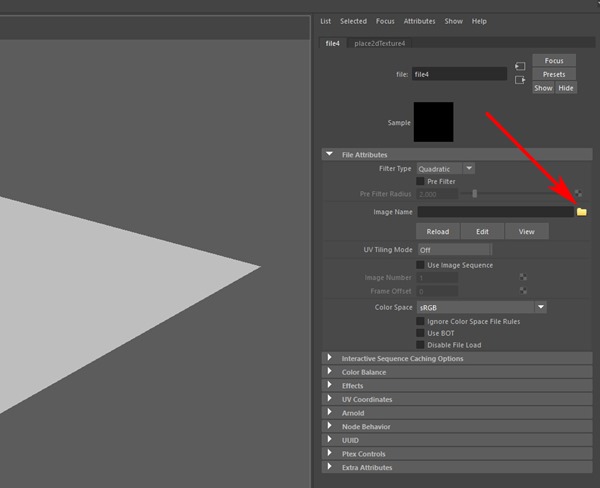Click the checker icon beside Frame Offset

[x=523, y=291]
